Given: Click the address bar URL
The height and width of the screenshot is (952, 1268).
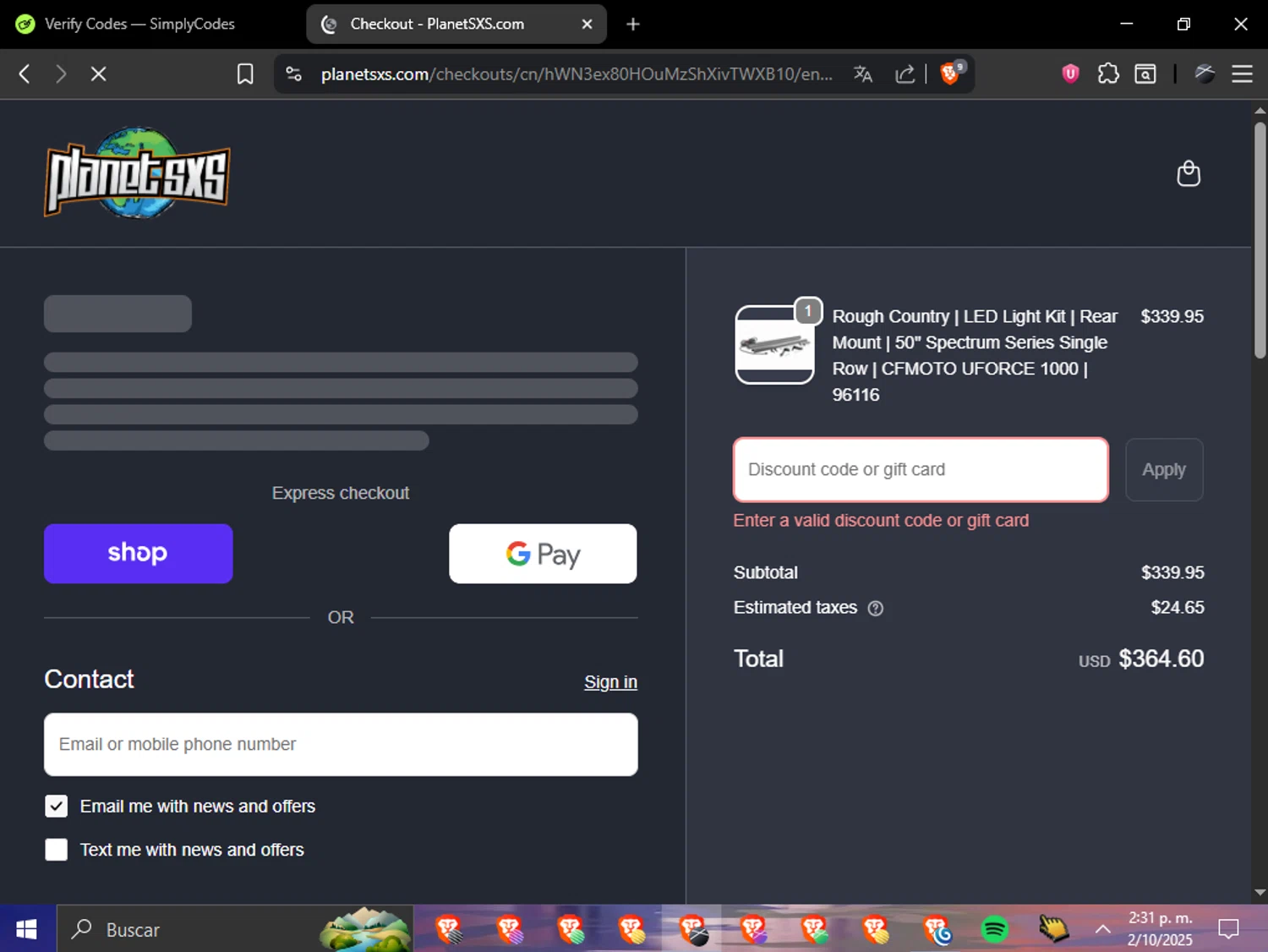Looking at the screenshot, I should tap(577, 74).
